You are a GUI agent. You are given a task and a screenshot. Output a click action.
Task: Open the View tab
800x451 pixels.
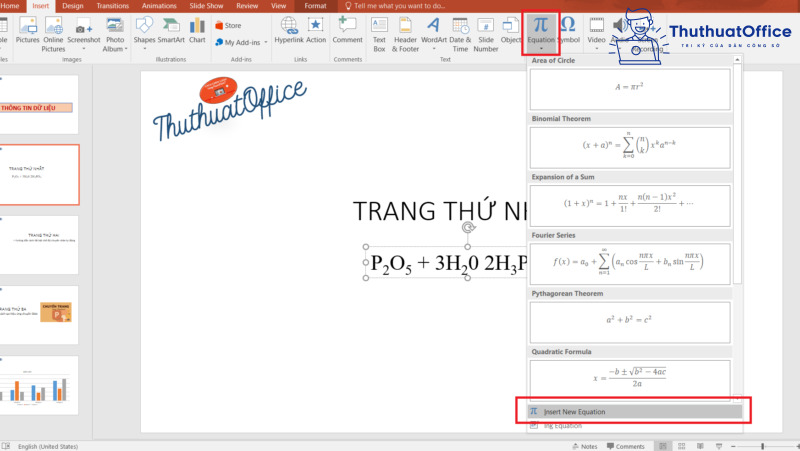pos(279,6)
